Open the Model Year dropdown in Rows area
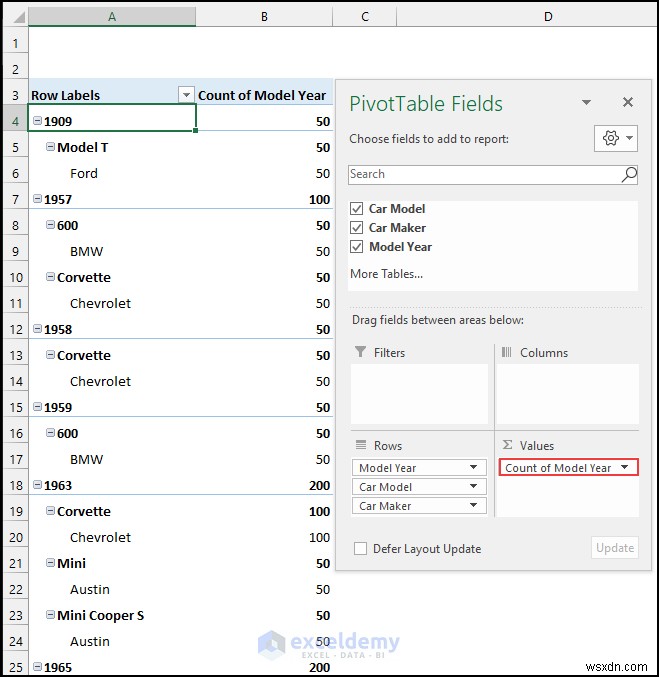The image size is (659, 677). click(x=473, y=467)
